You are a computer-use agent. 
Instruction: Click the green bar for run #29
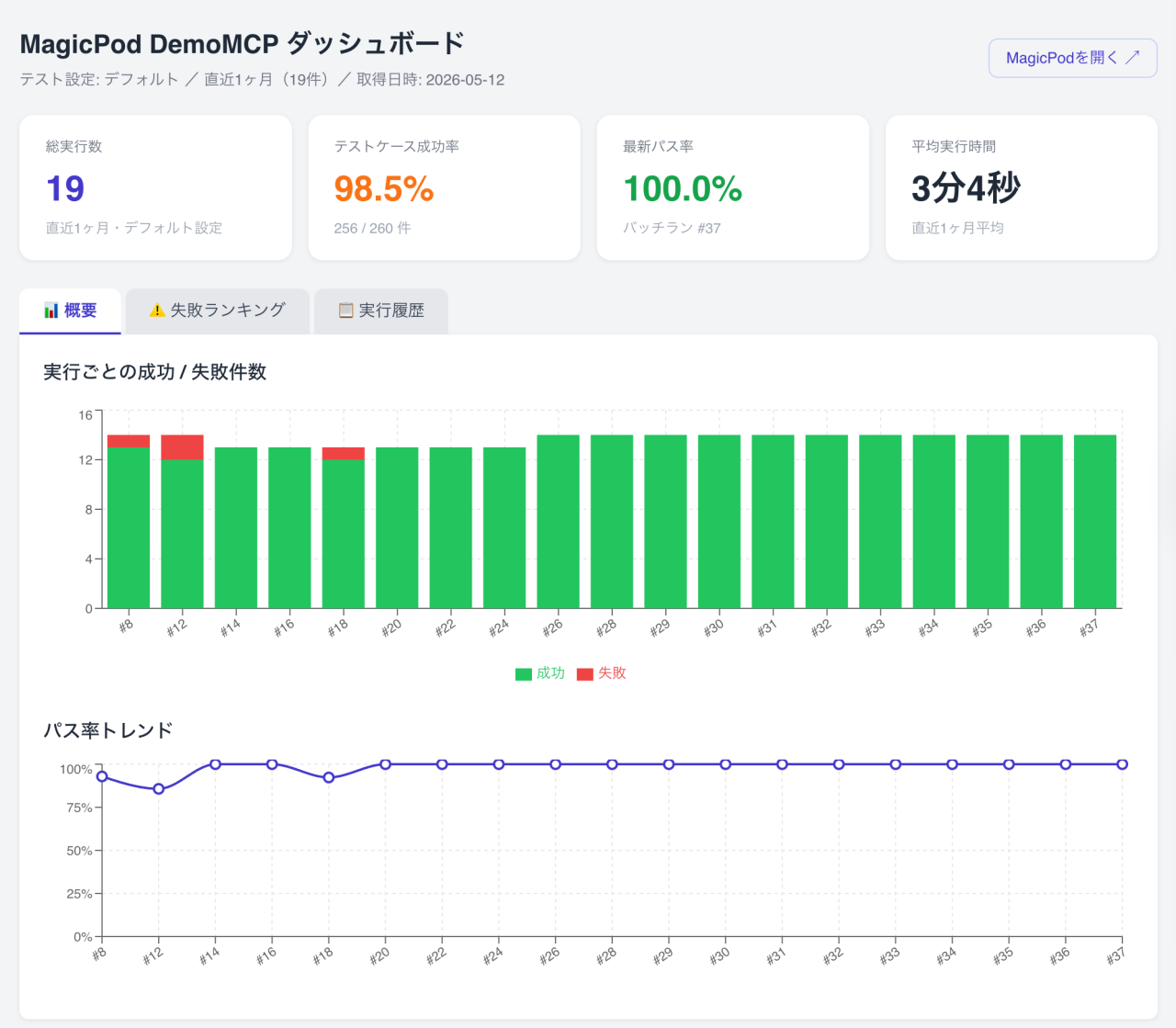click(x=665, y=522)
